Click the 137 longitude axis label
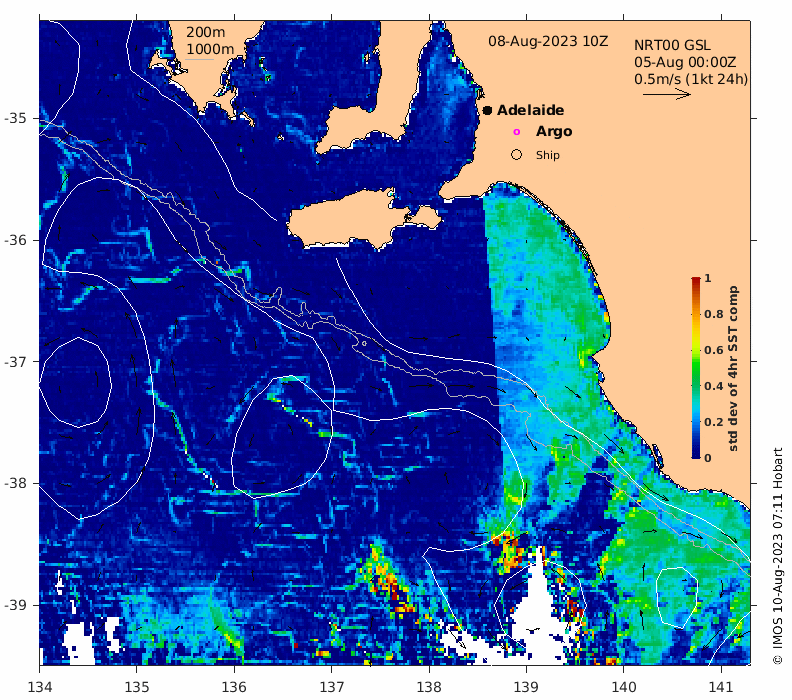The image size is (792, 700). click(x=332, y=687)
